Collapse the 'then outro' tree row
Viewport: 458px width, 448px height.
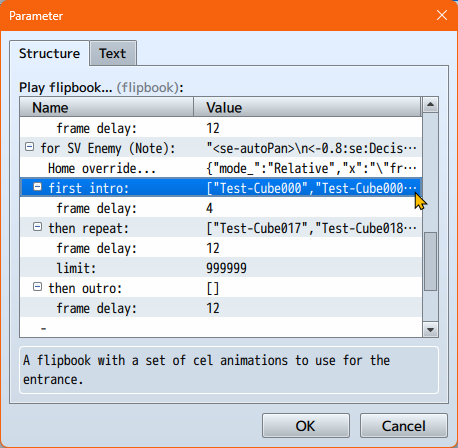pyautogui.click(x=38, y=287)
